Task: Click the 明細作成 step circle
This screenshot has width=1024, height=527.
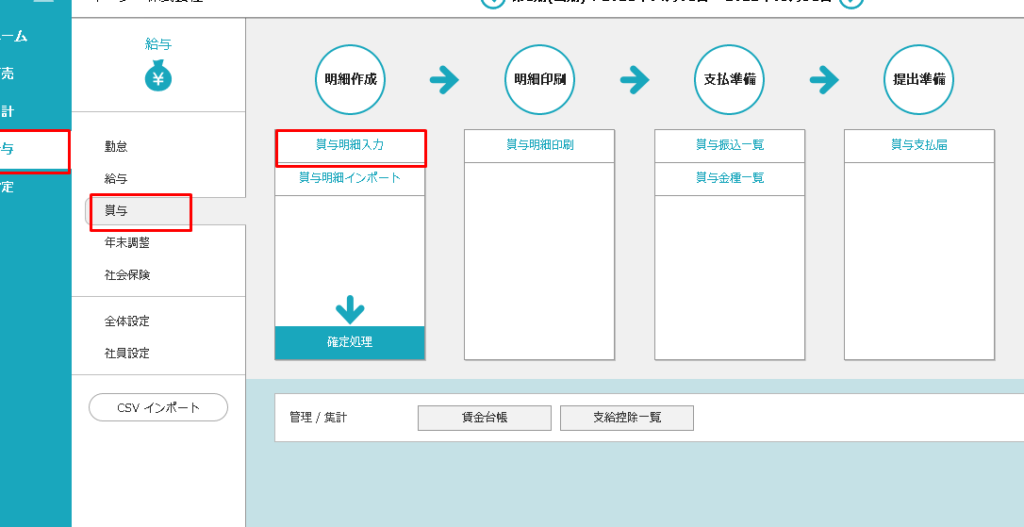Action: point(350,80)
